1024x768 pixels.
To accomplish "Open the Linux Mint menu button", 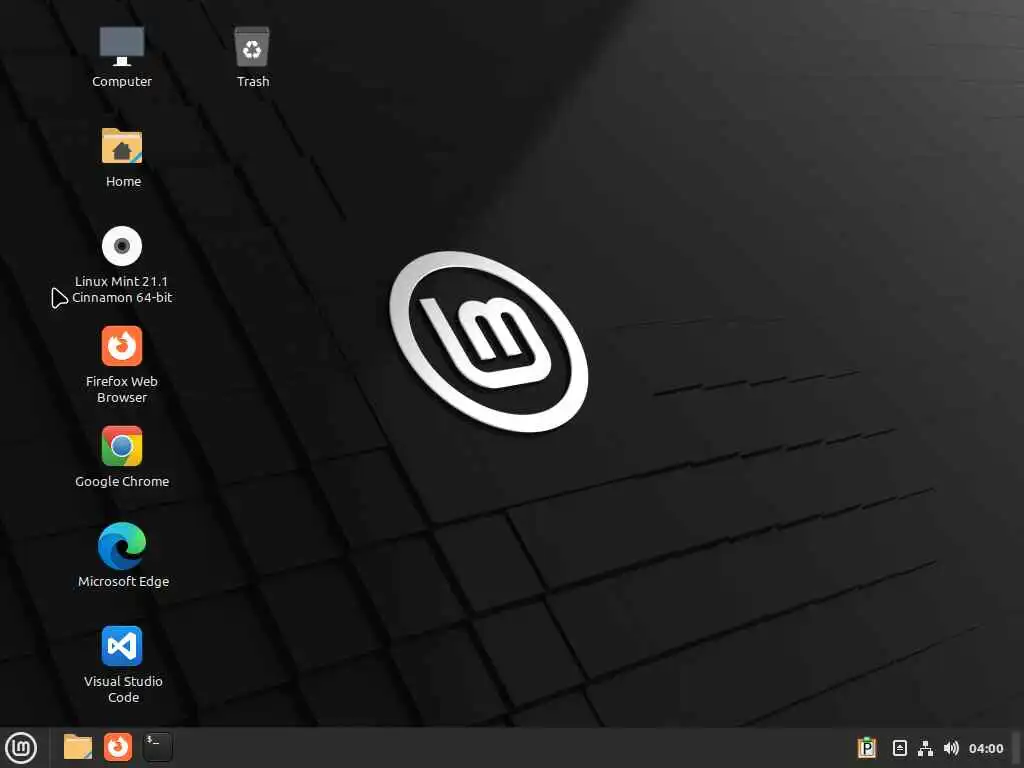I will point(21,748).
